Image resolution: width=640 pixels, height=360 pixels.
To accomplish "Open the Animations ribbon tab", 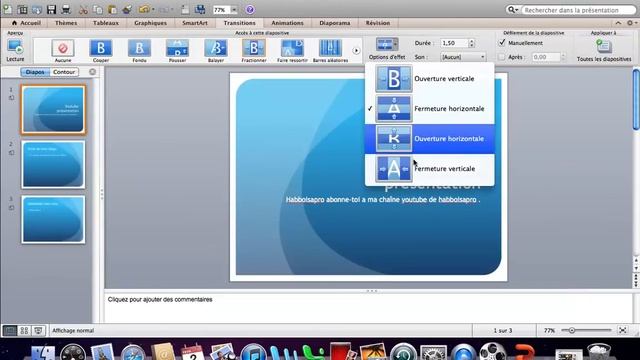I will [287, 23].
